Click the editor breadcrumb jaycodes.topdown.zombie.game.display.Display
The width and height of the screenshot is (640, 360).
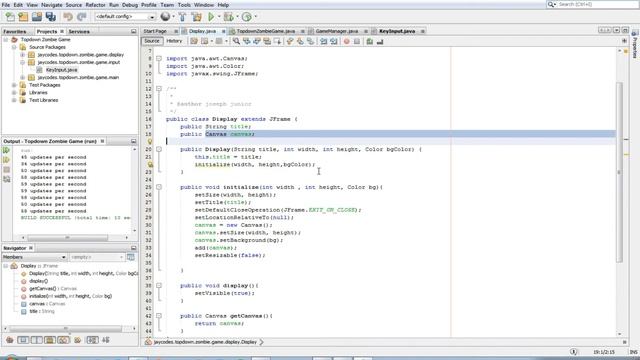click(x=205, y=342)
